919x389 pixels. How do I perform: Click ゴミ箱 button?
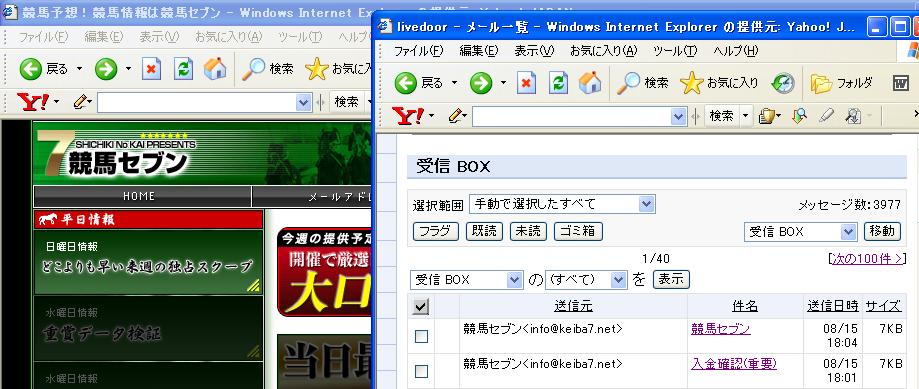(x=578, y=231)
